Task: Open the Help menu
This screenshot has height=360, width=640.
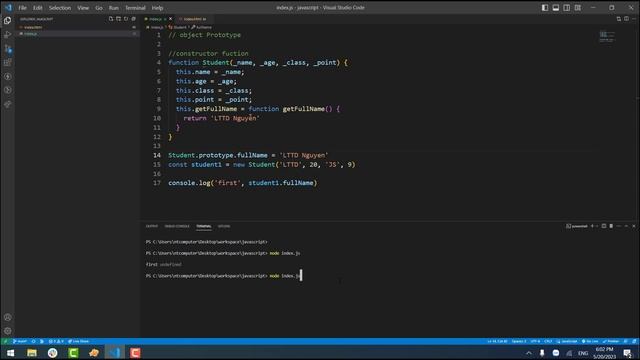Action: 157,8
